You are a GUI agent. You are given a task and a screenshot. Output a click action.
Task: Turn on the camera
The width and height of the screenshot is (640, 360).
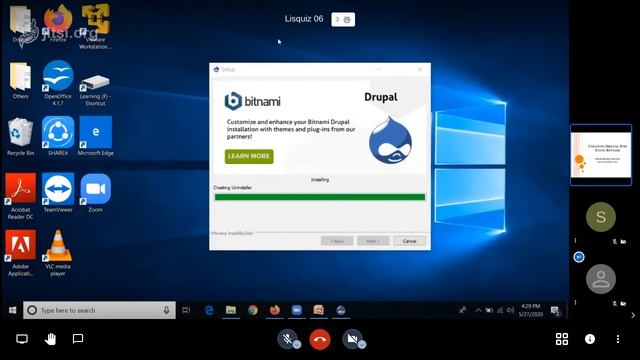[x=352, y=338]
